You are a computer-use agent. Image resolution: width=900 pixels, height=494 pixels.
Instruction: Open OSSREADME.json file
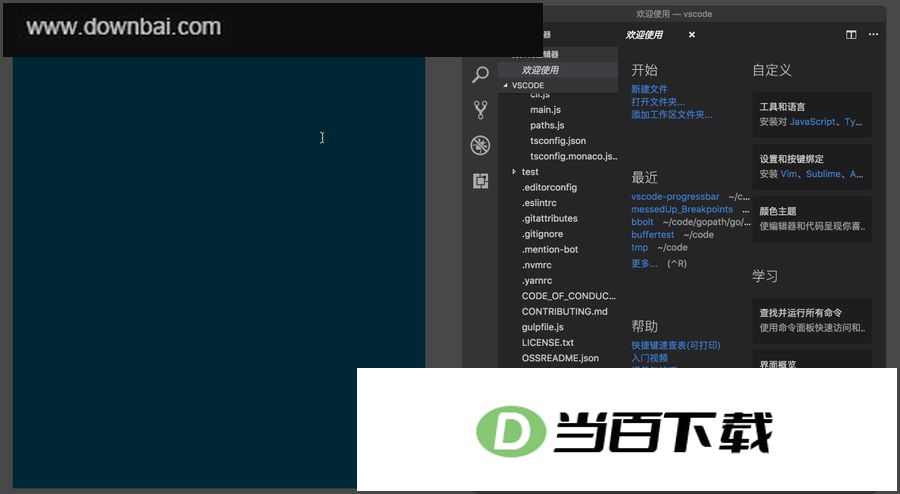pyautogui.click(x=560, y=357)
